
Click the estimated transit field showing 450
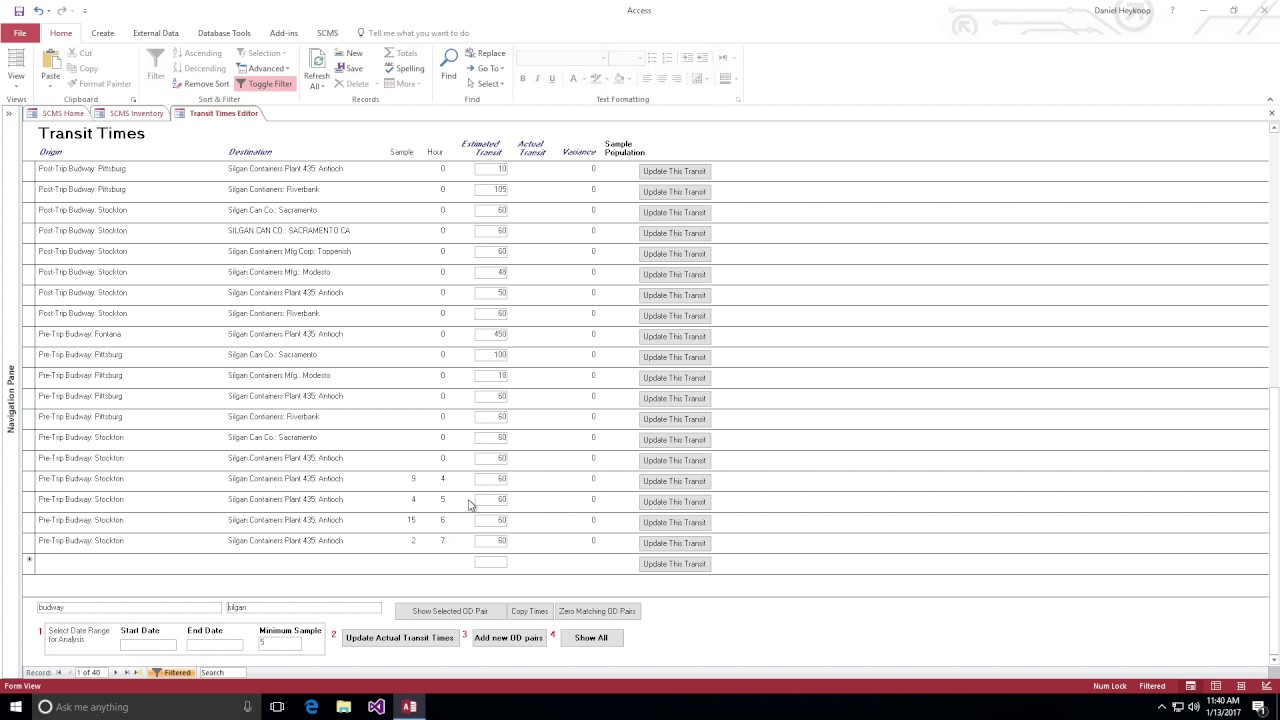pos(491,334)
